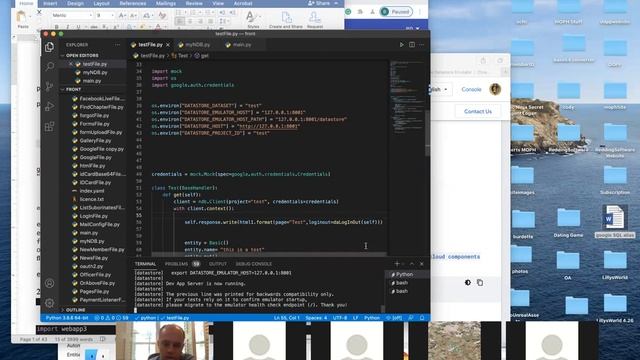Select the Output panel tab
Image resolution: width=640 pixels, height=360 pixels.
click(x=218, y=264)
